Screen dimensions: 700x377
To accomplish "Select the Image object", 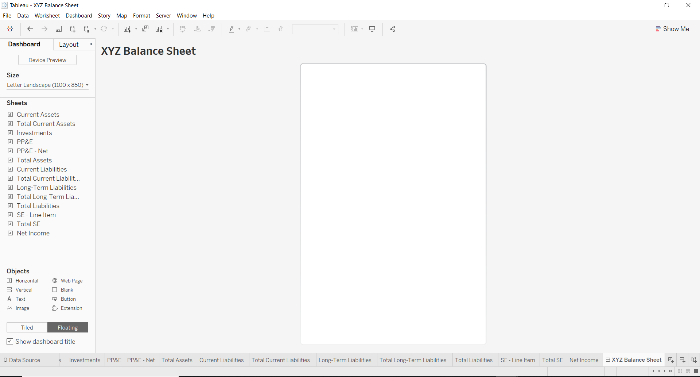I will tap(18, 308).
